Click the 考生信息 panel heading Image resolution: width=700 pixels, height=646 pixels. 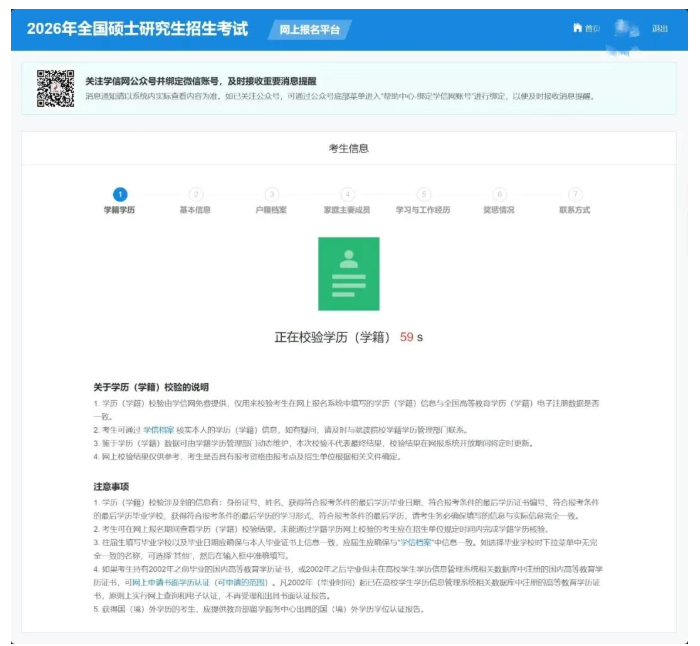[x=348, y=148]
